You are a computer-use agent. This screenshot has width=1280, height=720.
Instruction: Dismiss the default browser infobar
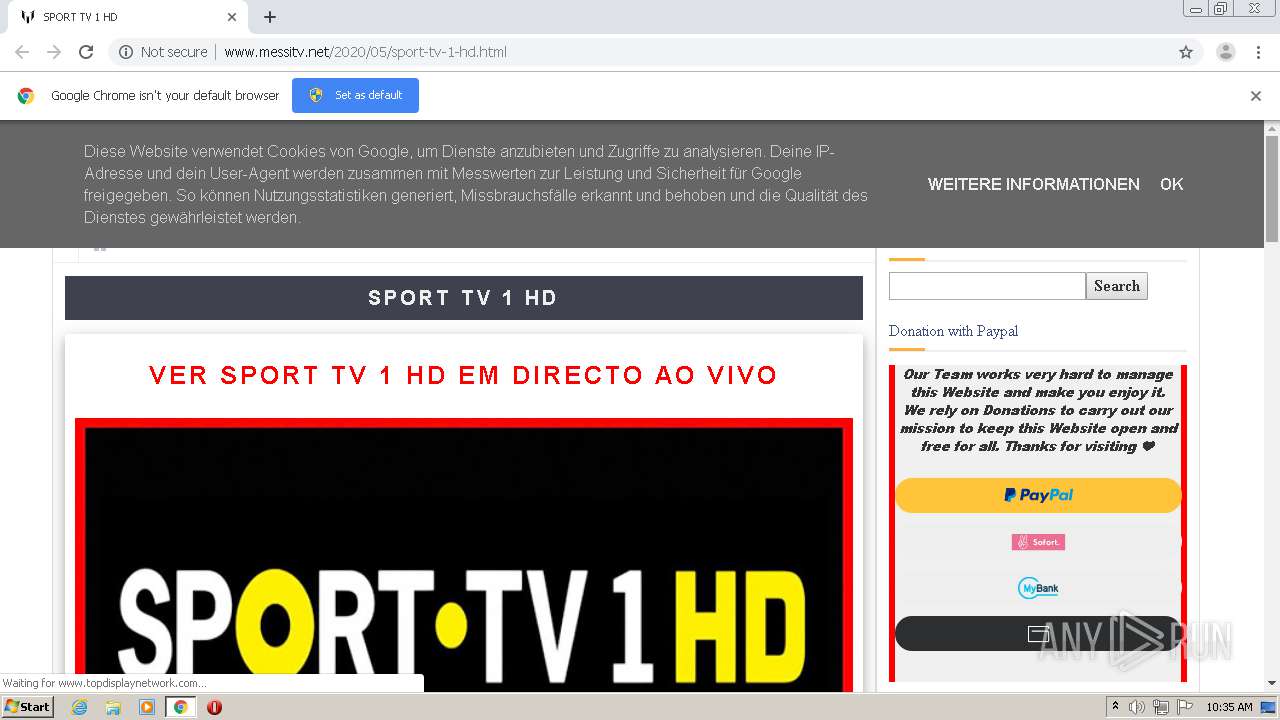[1256, 96]
